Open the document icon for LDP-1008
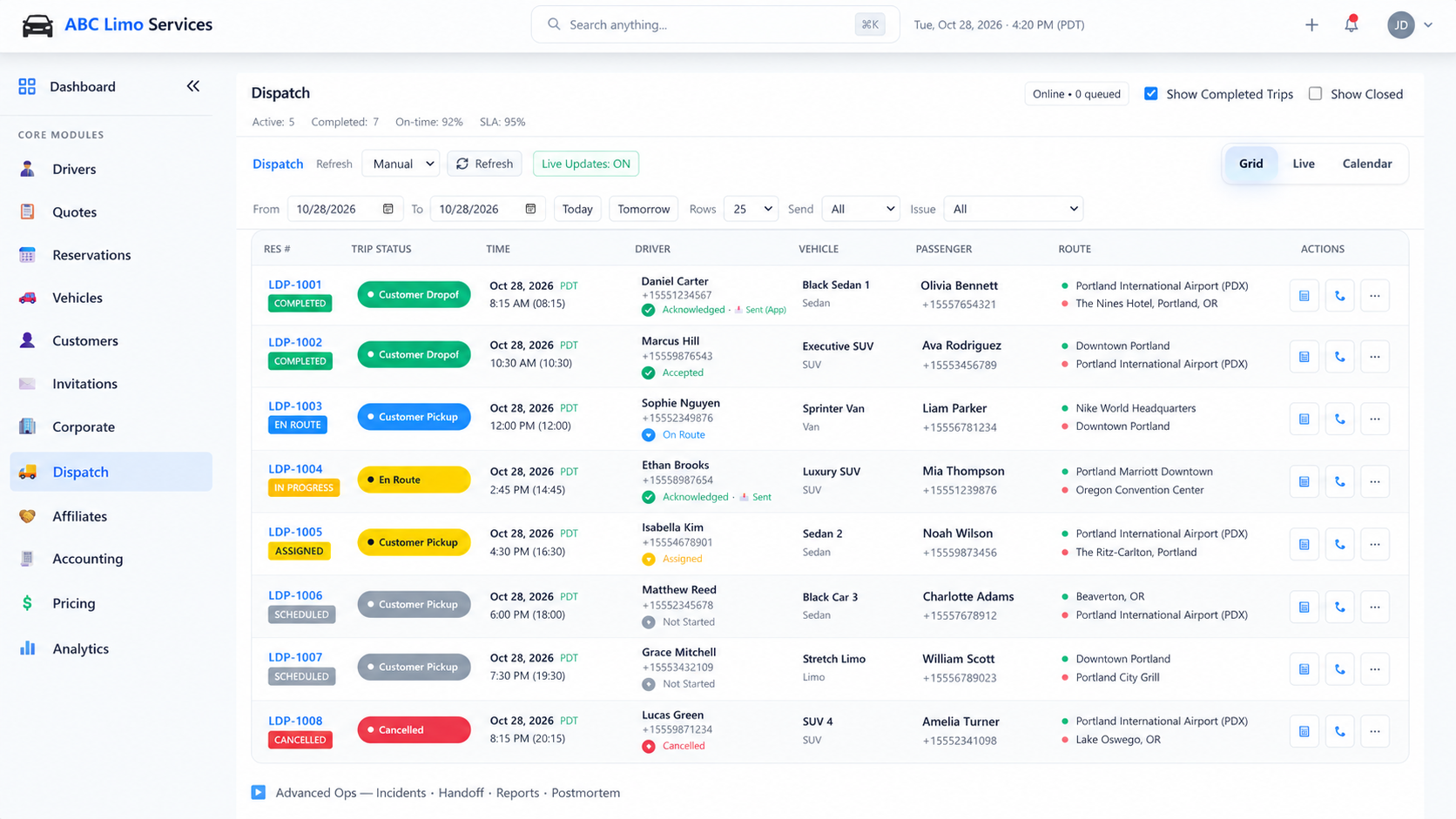Screen dimensions: 1456x819 (x=1304, y=731)
